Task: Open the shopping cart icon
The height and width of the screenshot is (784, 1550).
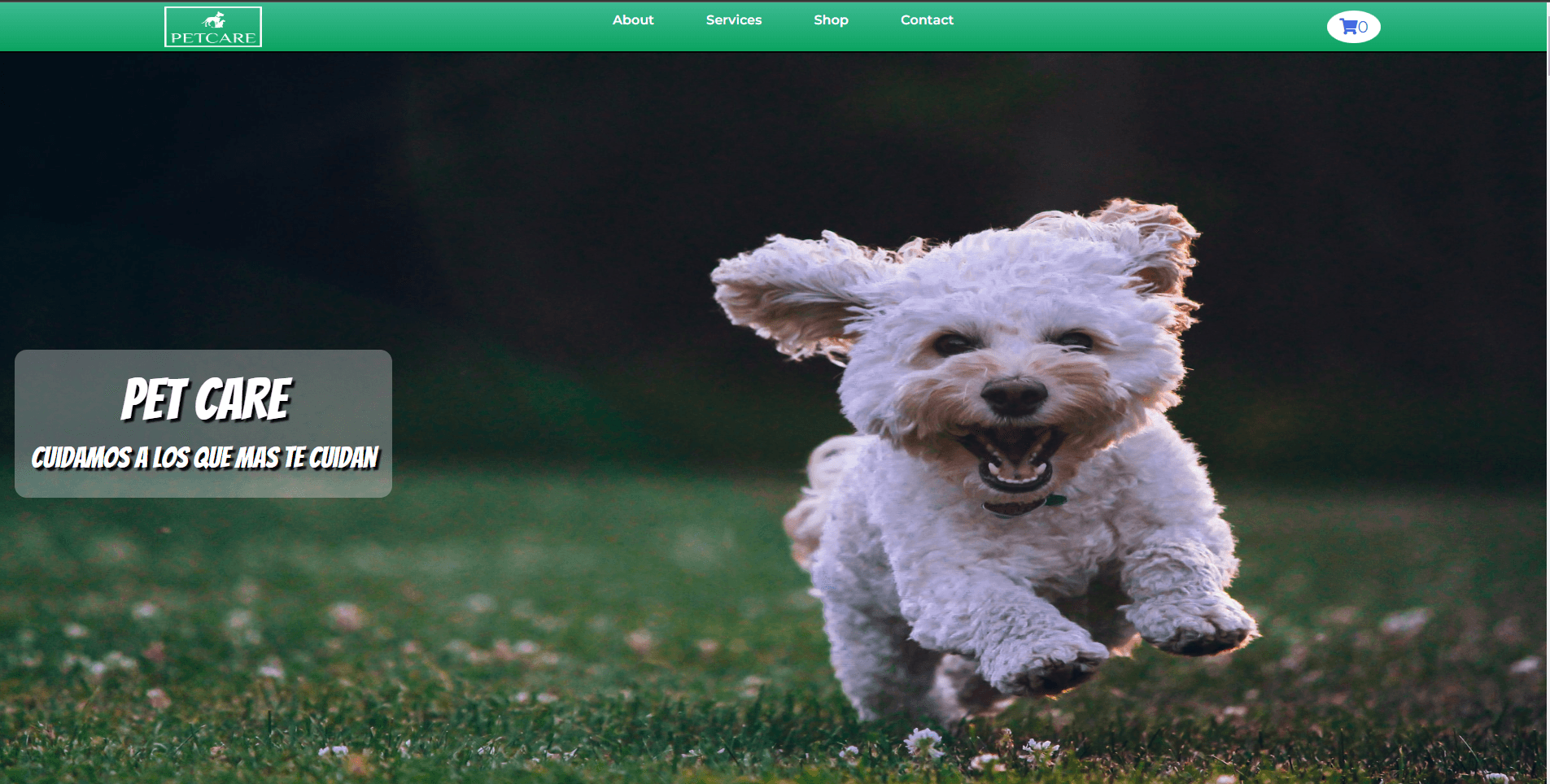Action: click(x=1348, y=27)
